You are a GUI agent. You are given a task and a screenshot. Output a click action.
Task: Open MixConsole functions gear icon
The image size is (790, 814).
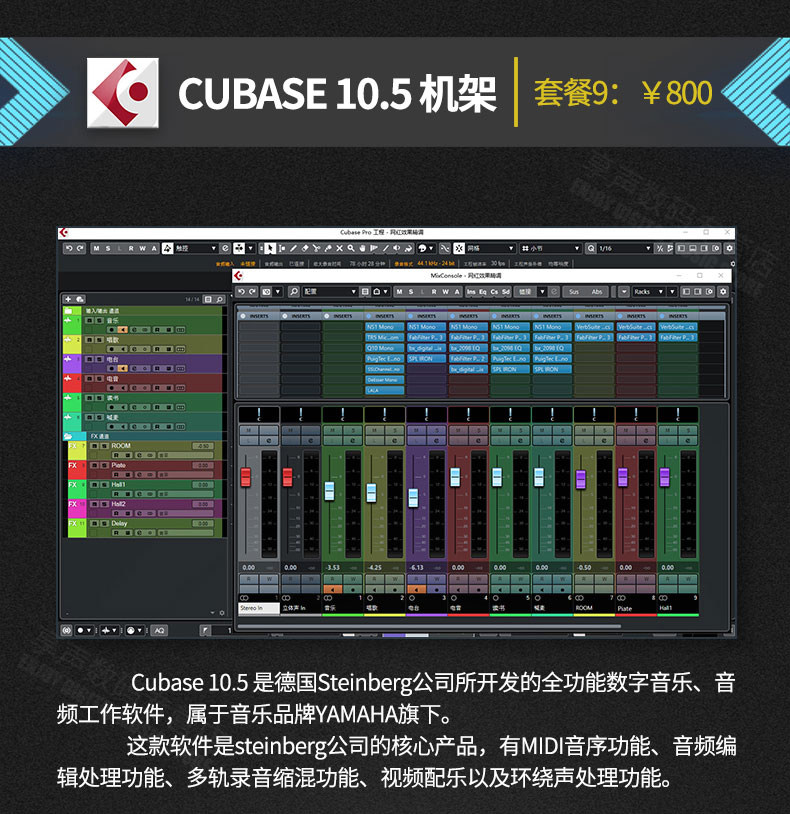(723, 292)
